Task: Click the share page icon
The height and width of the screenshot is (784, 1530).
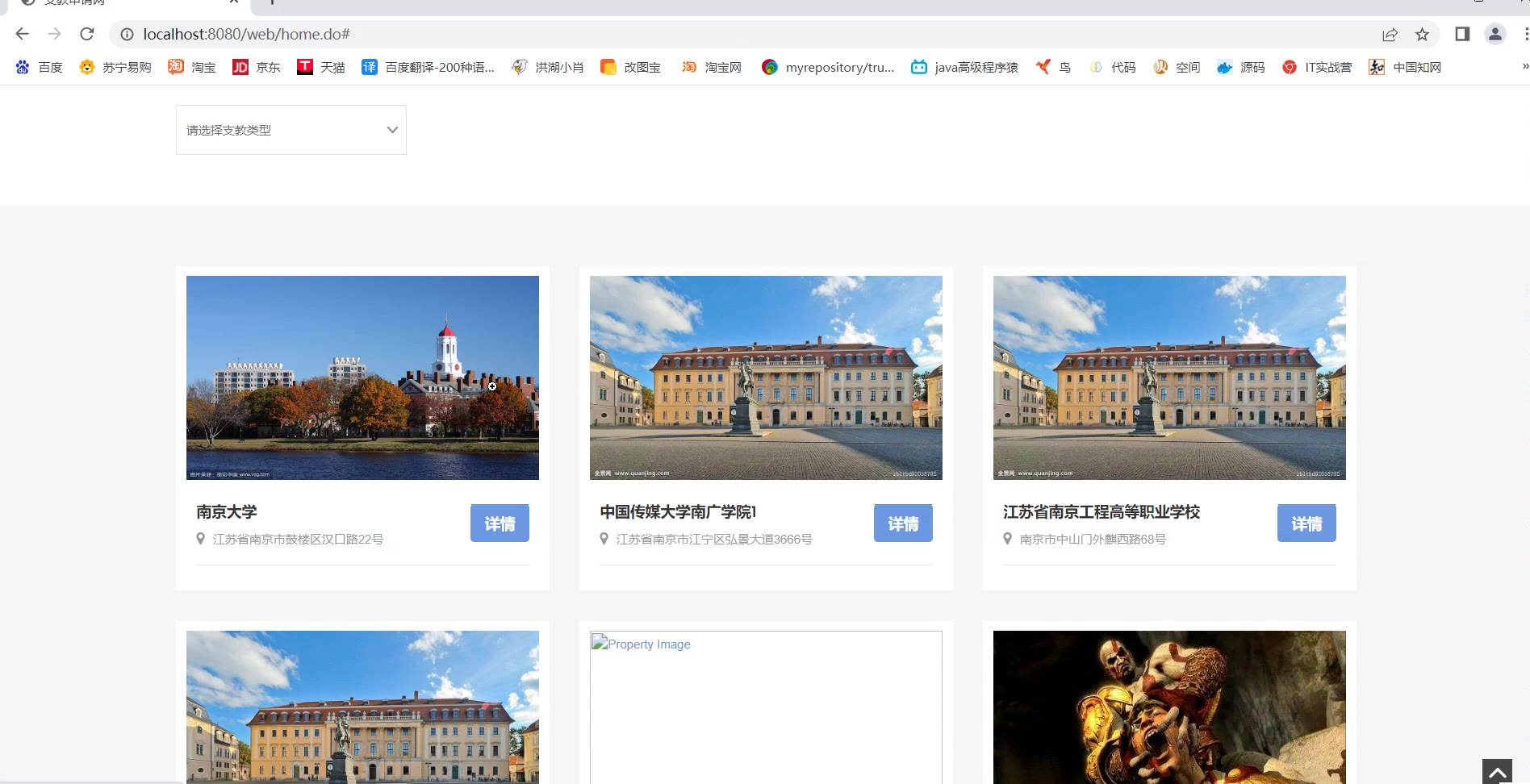Action: (x=1390, y=34)
